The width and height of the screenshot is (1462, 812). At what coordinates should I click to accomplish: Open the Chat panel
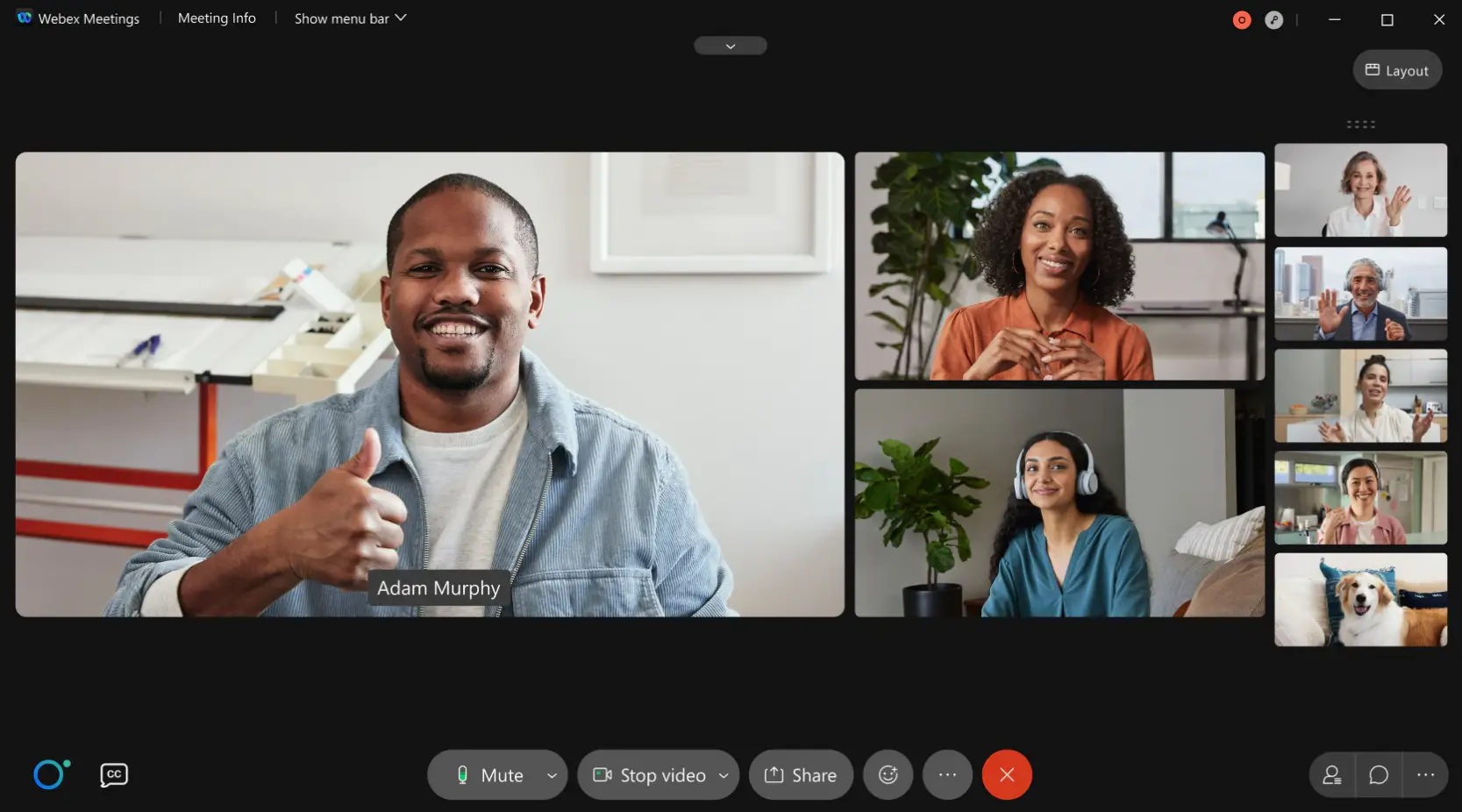point(1378,775)
